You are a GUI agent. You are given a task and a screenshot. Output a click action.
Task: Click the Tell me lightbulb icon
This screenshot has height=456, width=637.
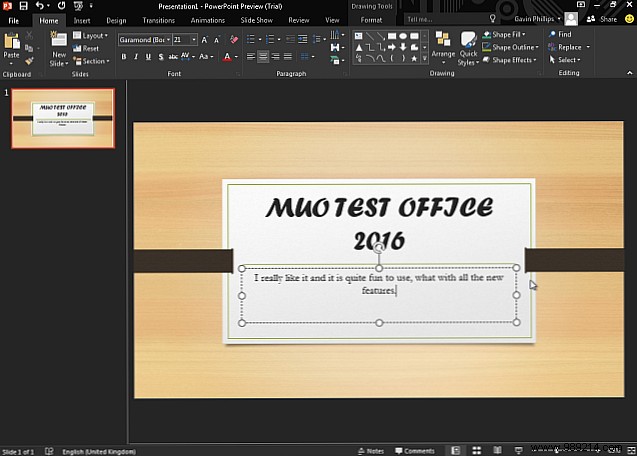click(x=492, y=19)
